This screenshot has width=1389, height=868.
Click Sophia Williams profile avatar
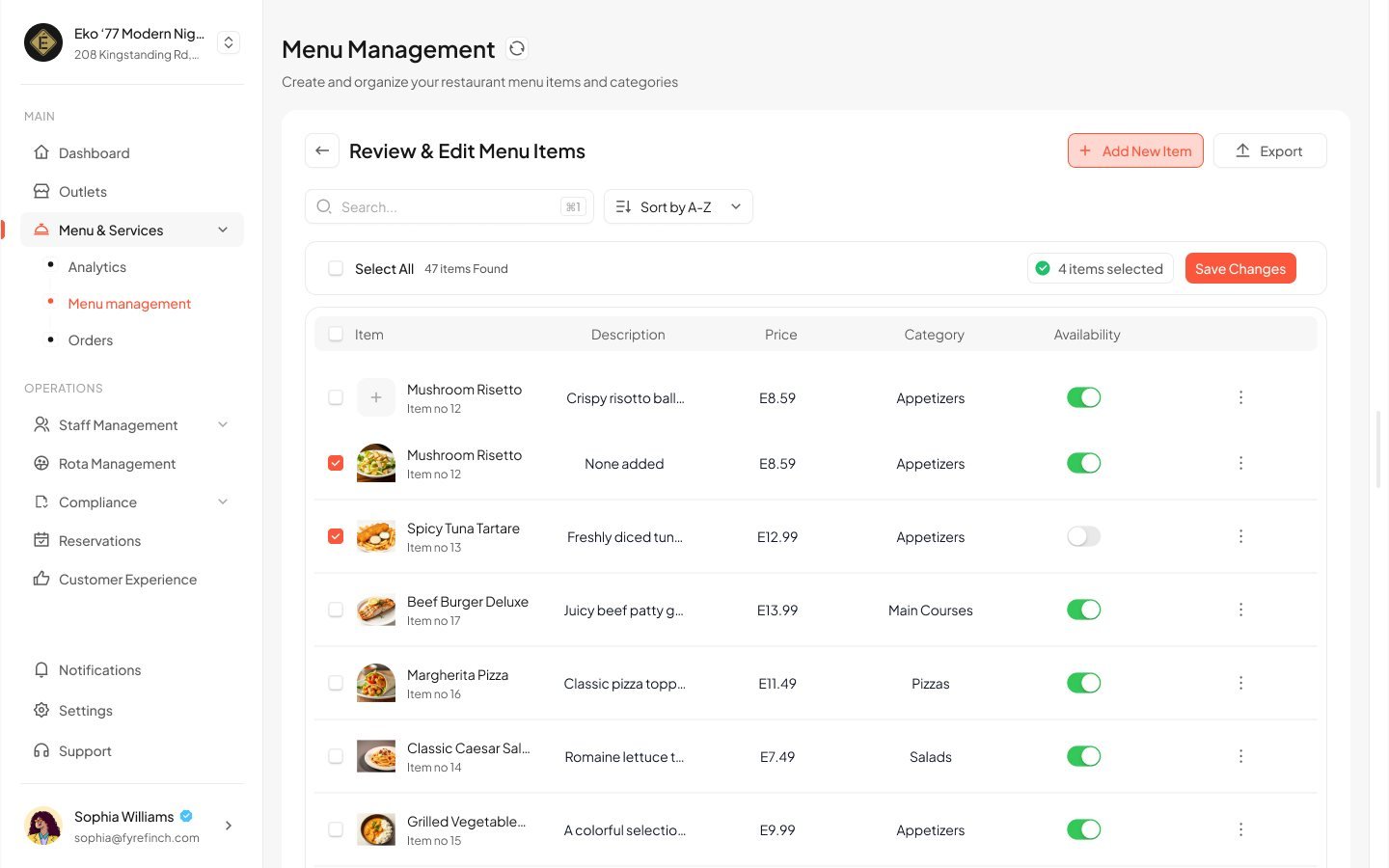[x=43, y=826]
